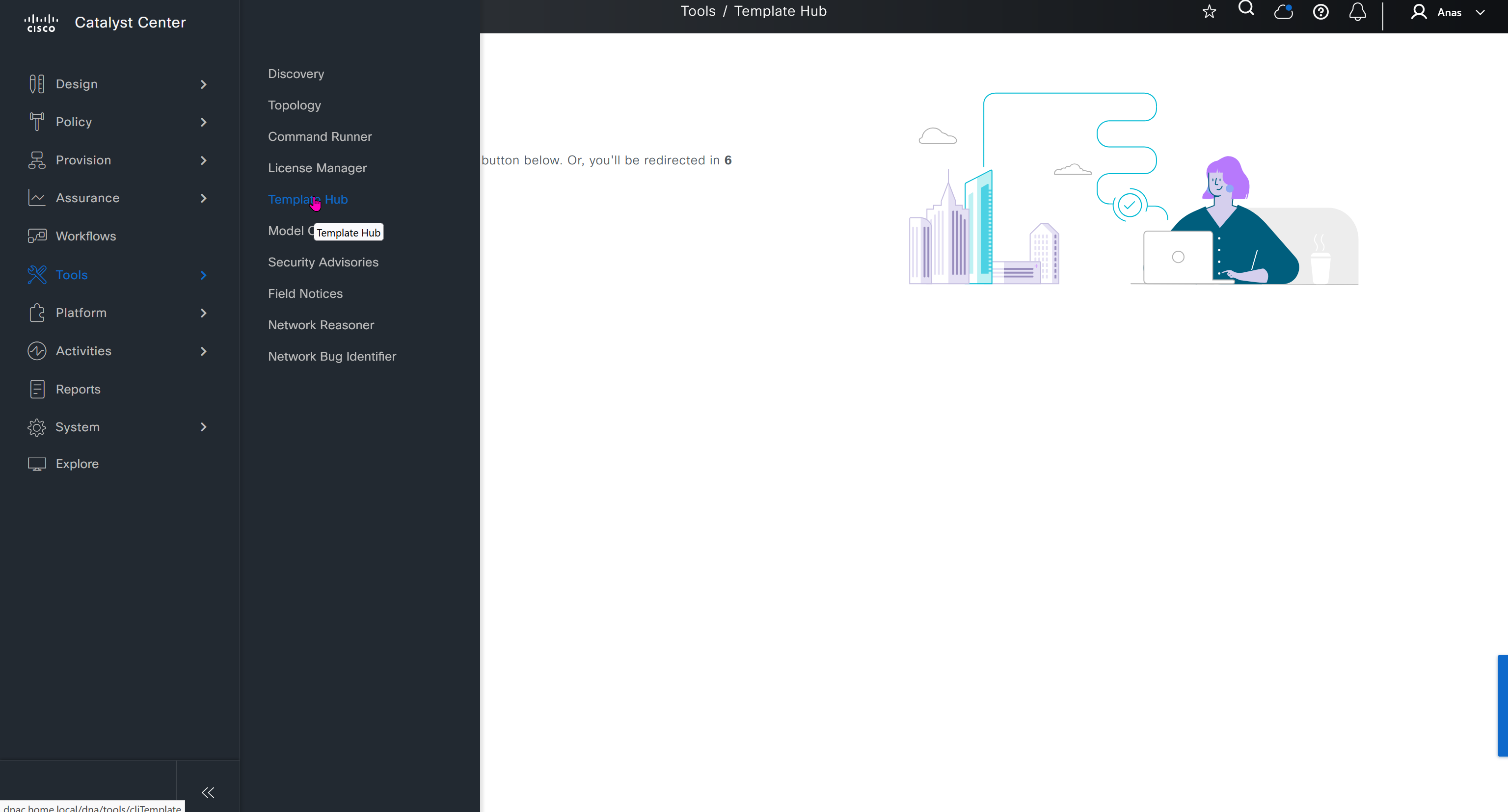This screenshot has width=1508, height=812.
Task: Collapse the sidebar with double-chevron icon
Action: [208, 793]
